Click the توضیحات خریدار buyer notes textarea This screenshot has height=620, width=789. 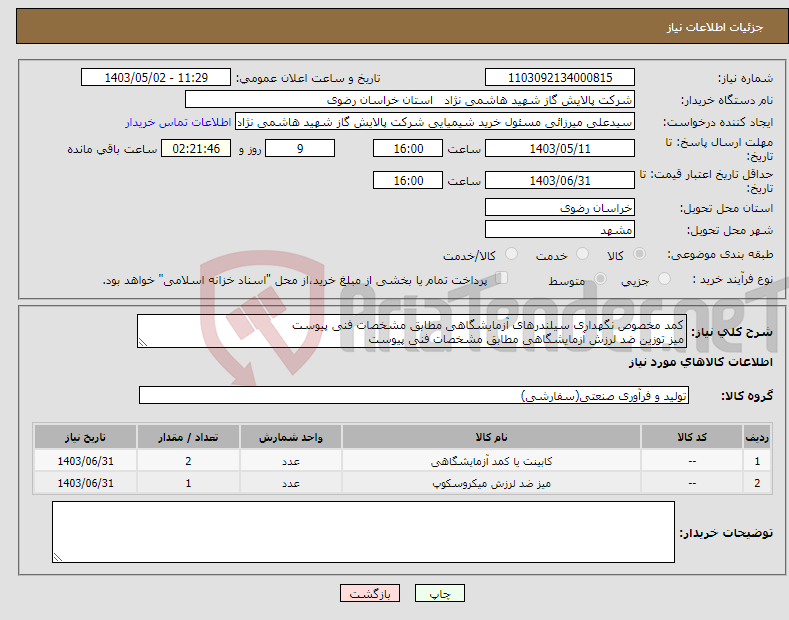[x=363, y=532]
